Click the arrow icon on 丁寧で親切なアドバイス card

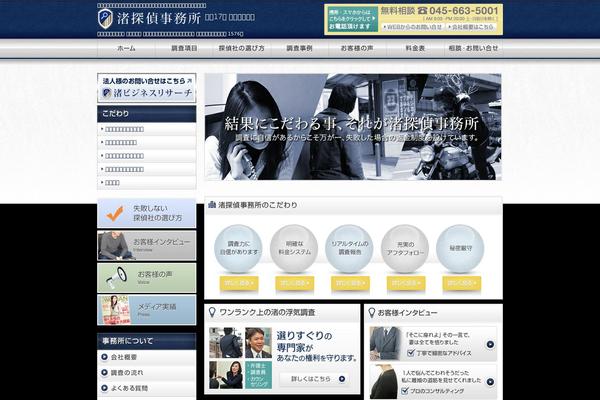[x=490, y=344]
